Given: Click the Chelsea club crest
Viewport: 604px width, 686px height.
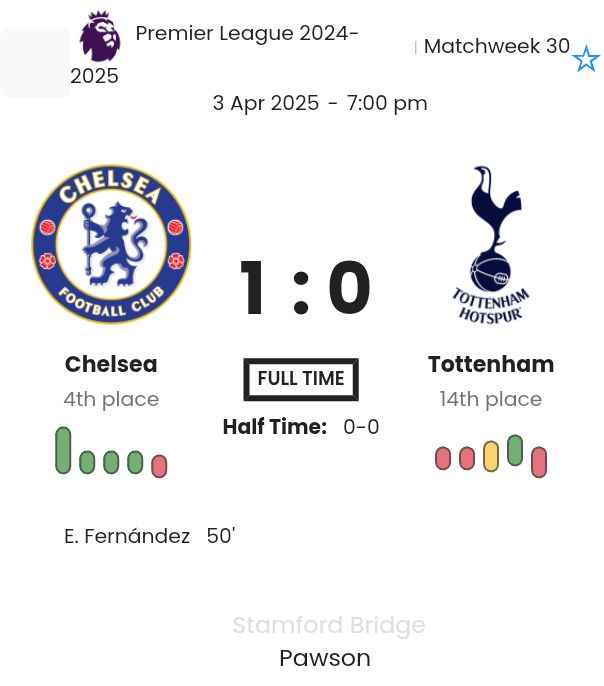Looking at the screenshot, I should point(111,244).
